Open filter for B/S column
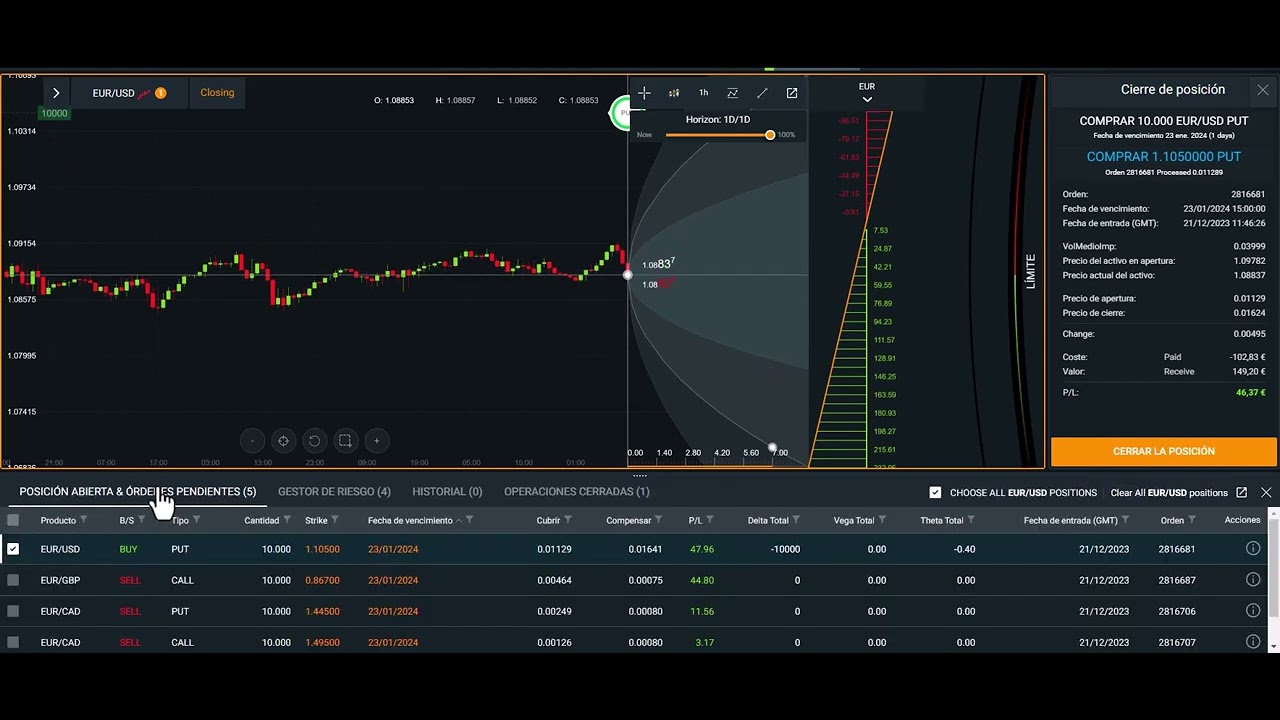Image resolution: width=1280 pixels, height=720 pixels. (x=141, y=520)
